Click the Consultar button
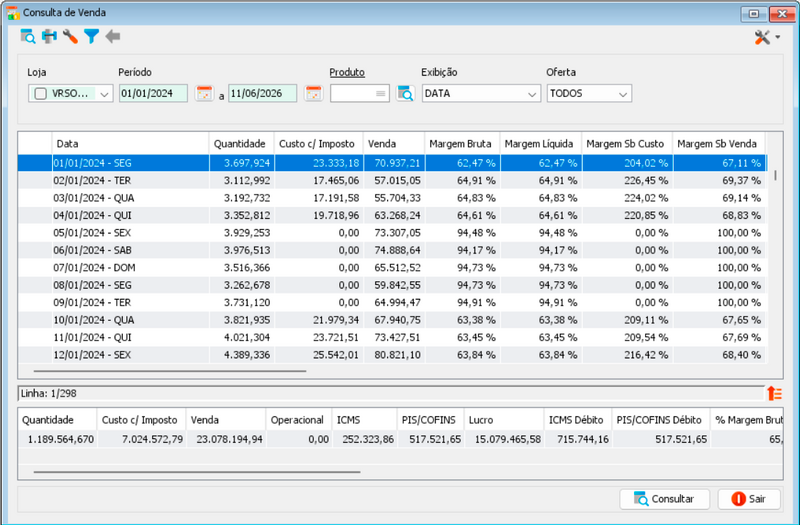800x525 pixels. (x=664, y=499)
